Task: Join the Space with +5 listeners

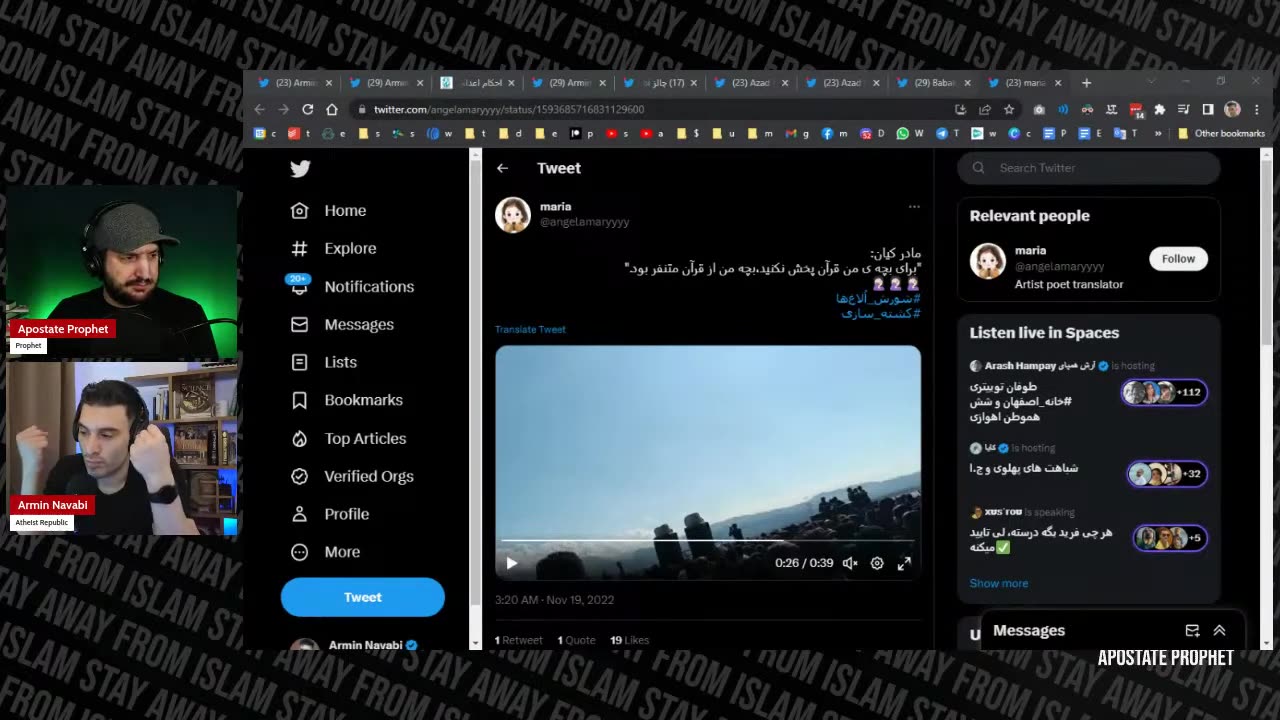Action: (x=1170, y=538)
